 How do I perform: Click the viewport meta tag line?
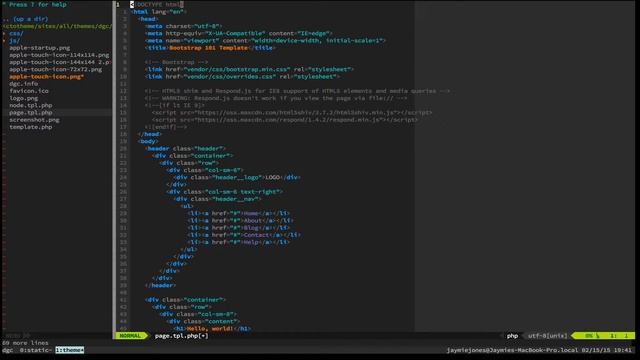click(265, 40)
